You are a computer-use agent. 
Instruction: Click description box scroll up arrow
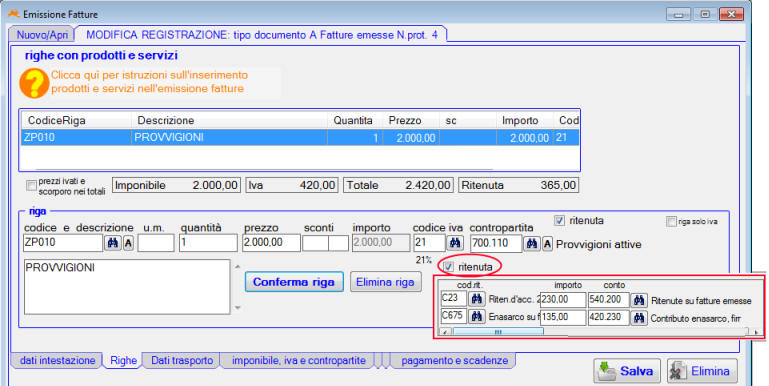[237, 266]
